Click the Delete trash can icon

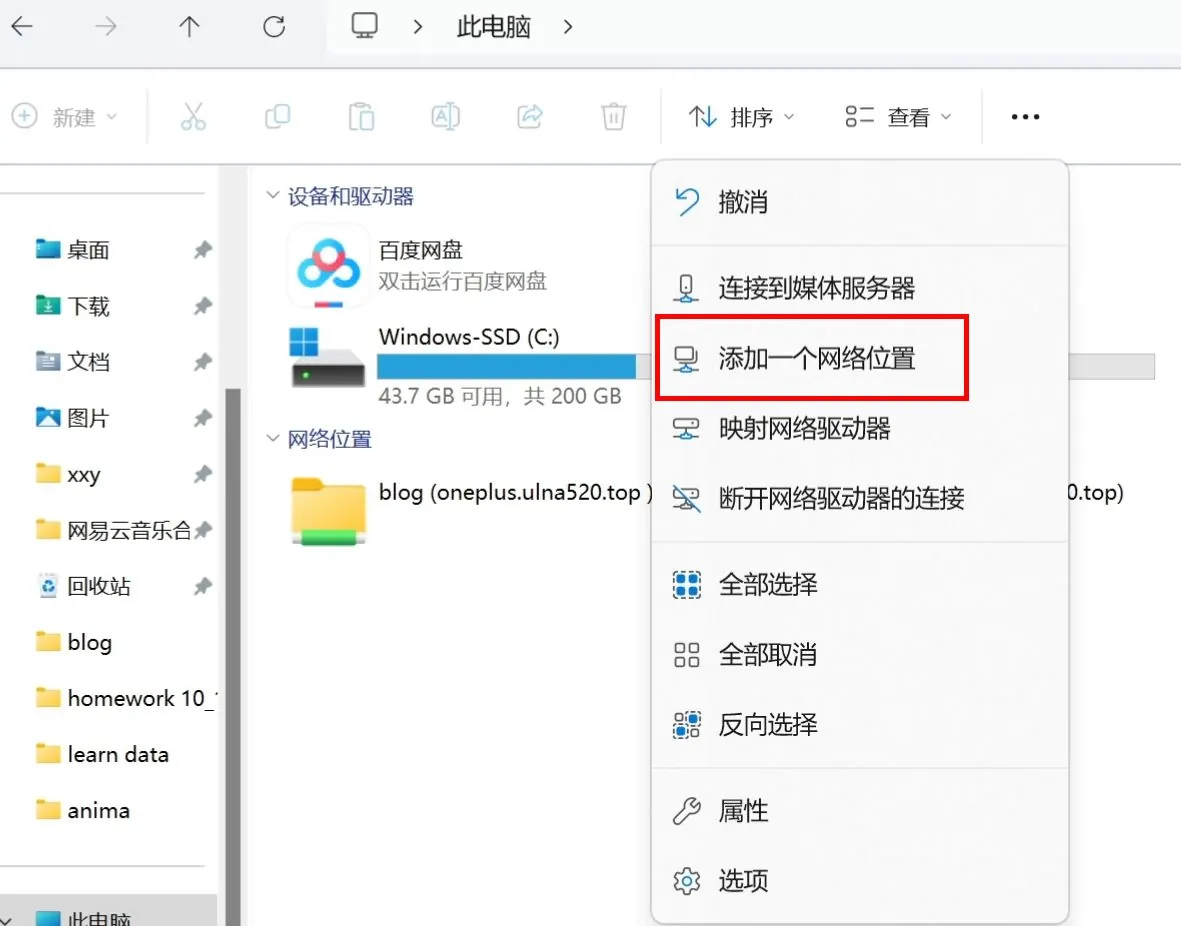coord(613,117)
